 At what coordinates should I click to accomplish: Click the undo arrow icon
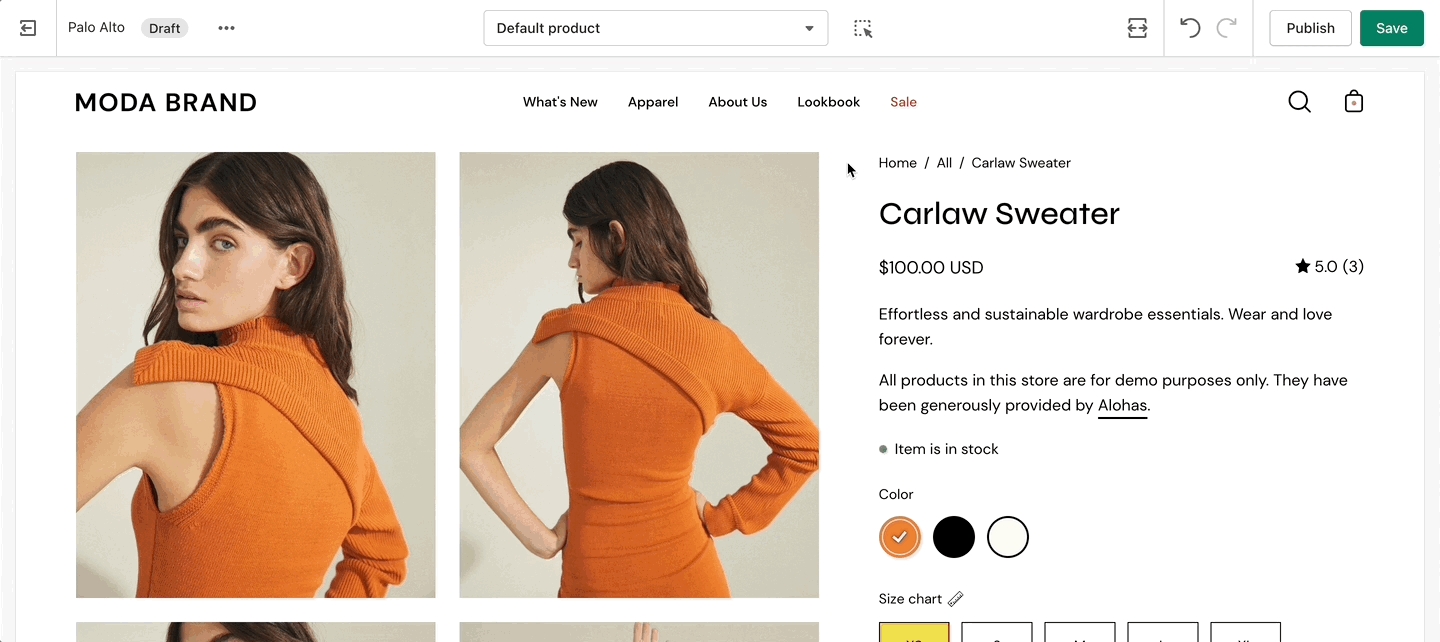(1189, 28)
